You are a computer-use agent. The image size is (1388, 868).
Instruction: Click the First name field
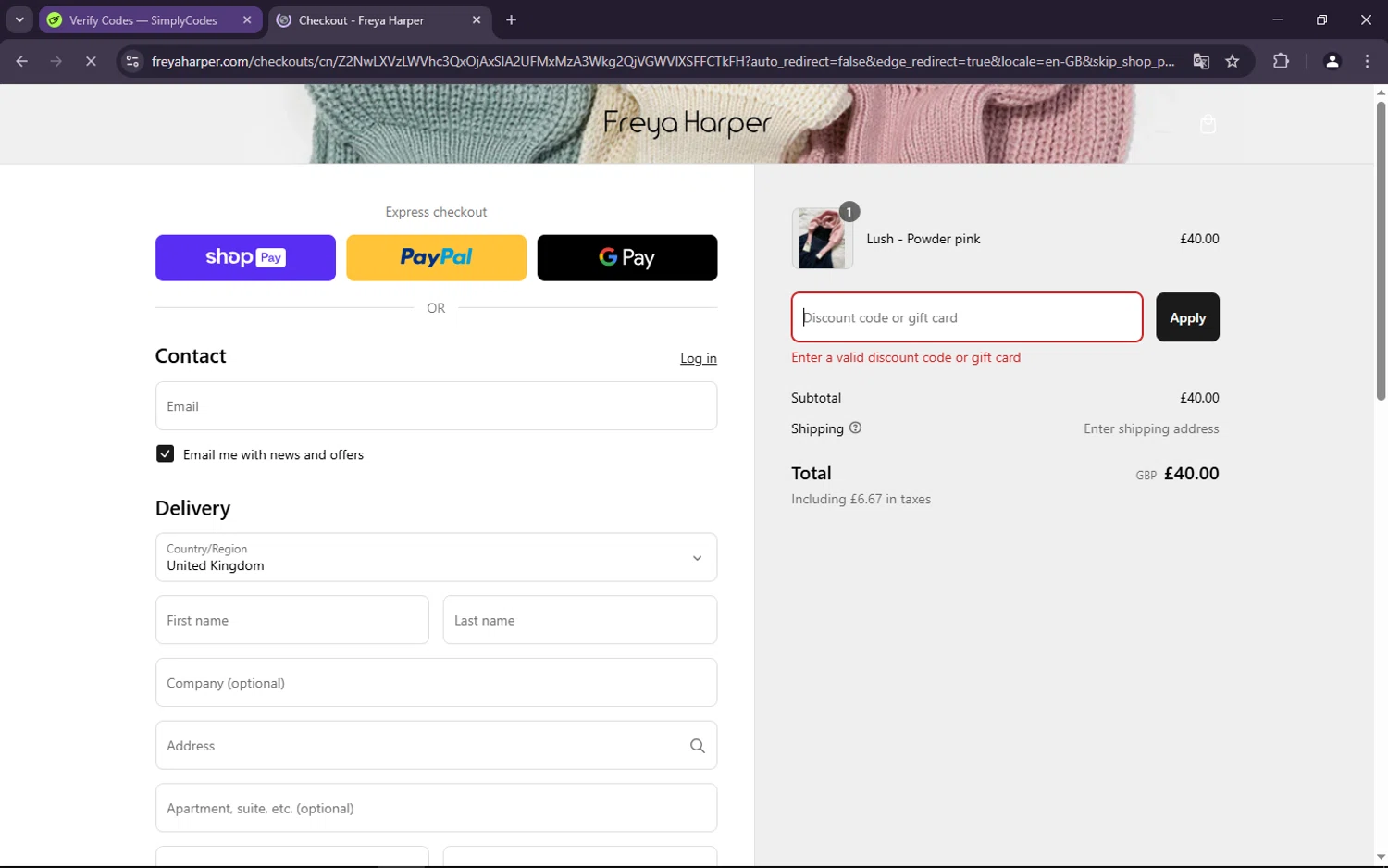tap(291, 620)
